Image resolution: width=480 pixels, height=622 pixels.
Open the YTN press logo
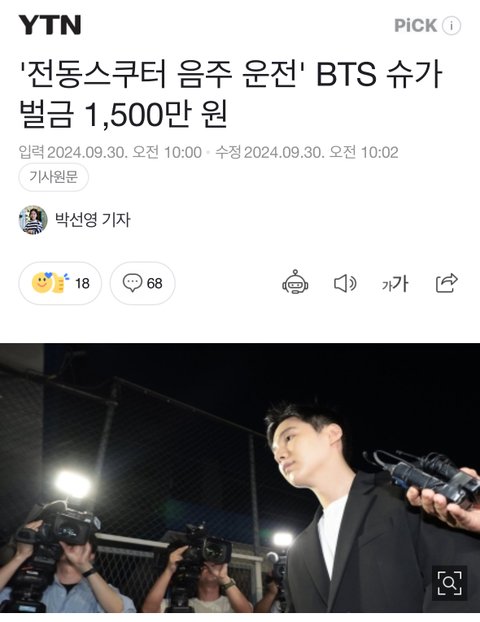point(50,25)
